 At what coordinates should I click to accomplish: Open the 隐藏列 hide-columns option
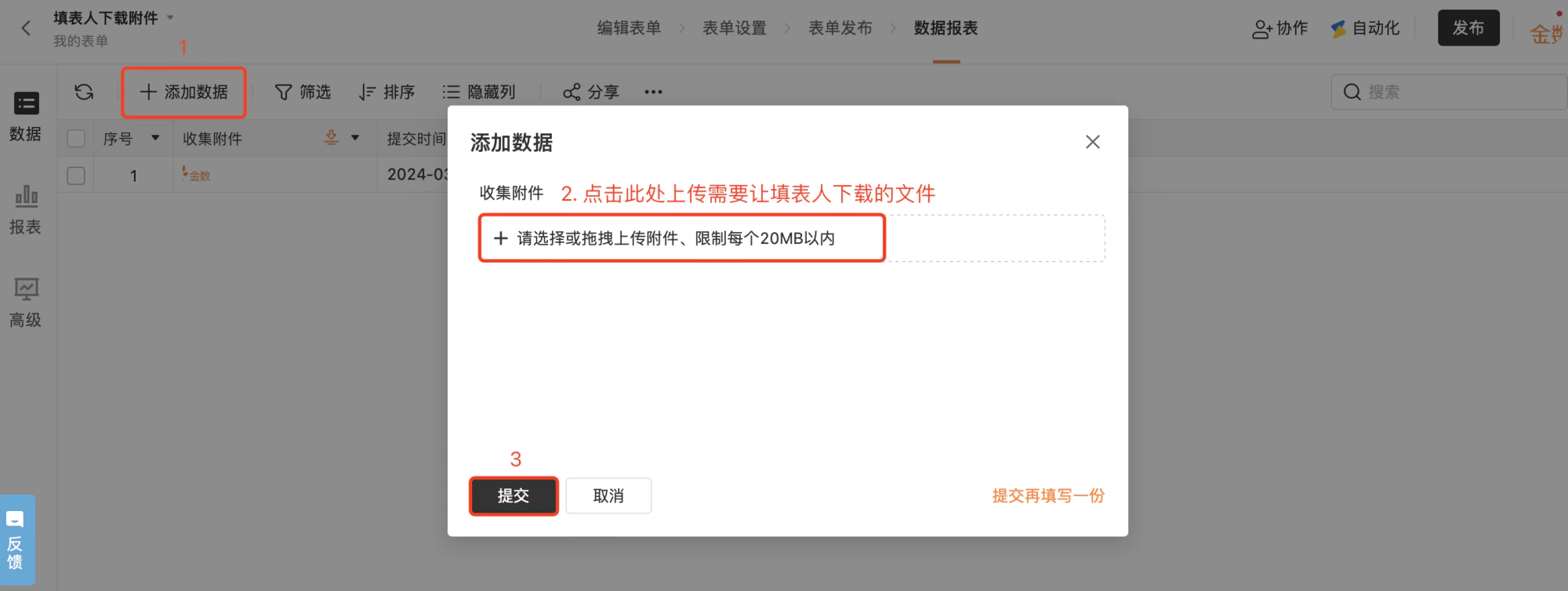pos(478,92)
